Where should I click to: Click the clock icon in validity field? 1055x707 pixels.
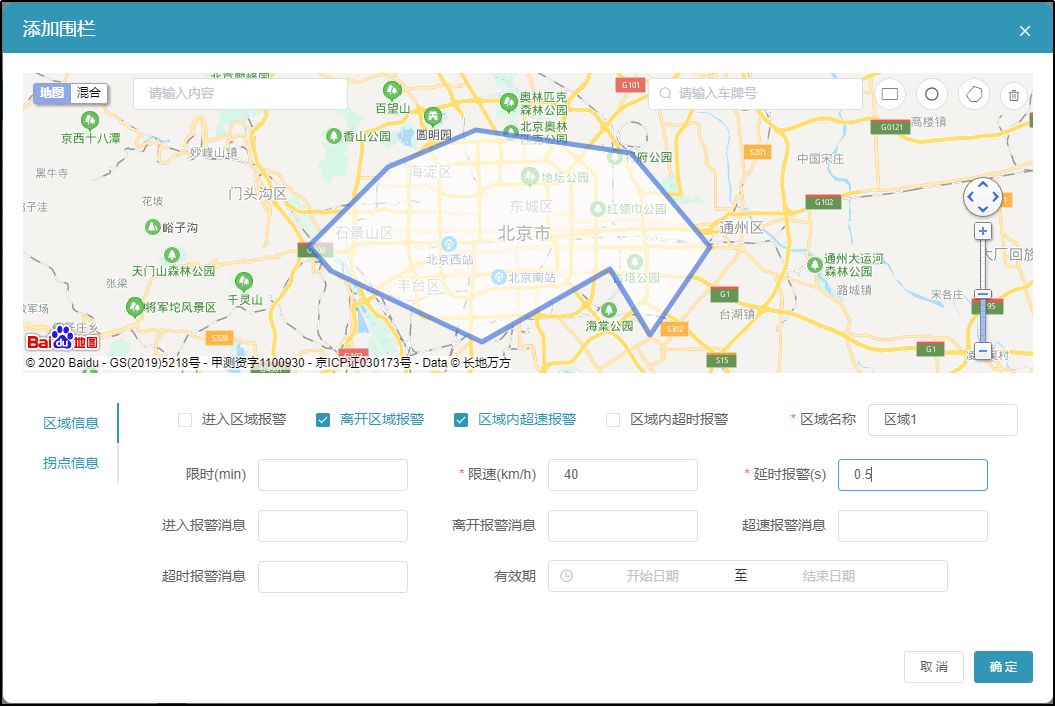click(567, 576)
